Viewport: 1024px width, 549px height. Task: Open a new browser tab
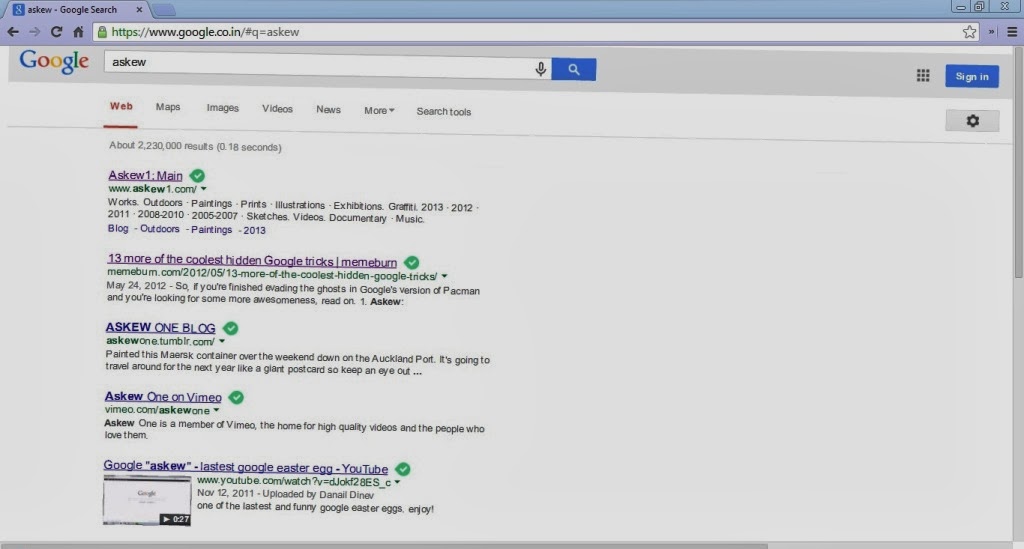pyautogui.click(x=163, y=10)
